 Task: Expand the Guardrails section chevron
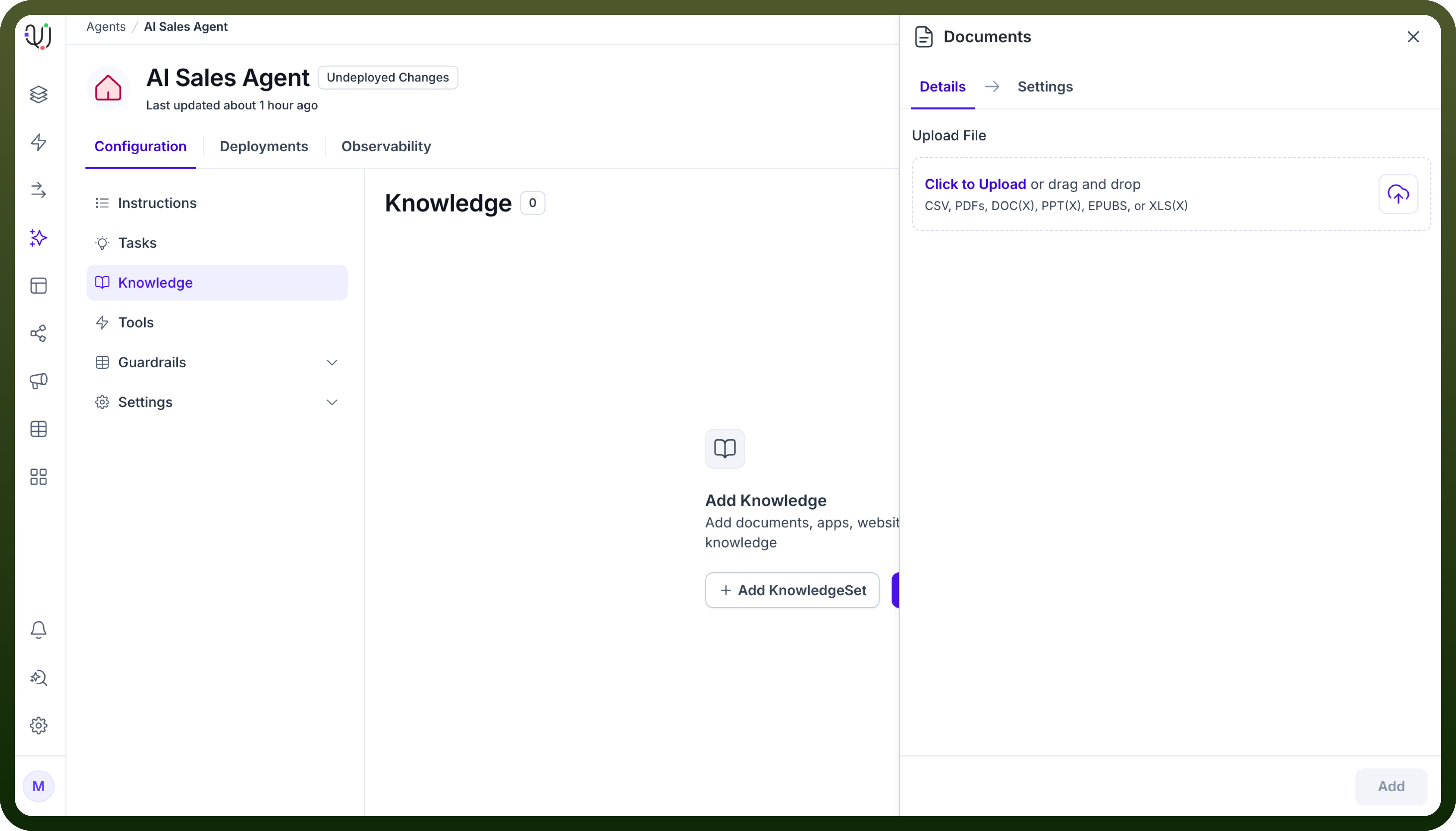[332, 362]
